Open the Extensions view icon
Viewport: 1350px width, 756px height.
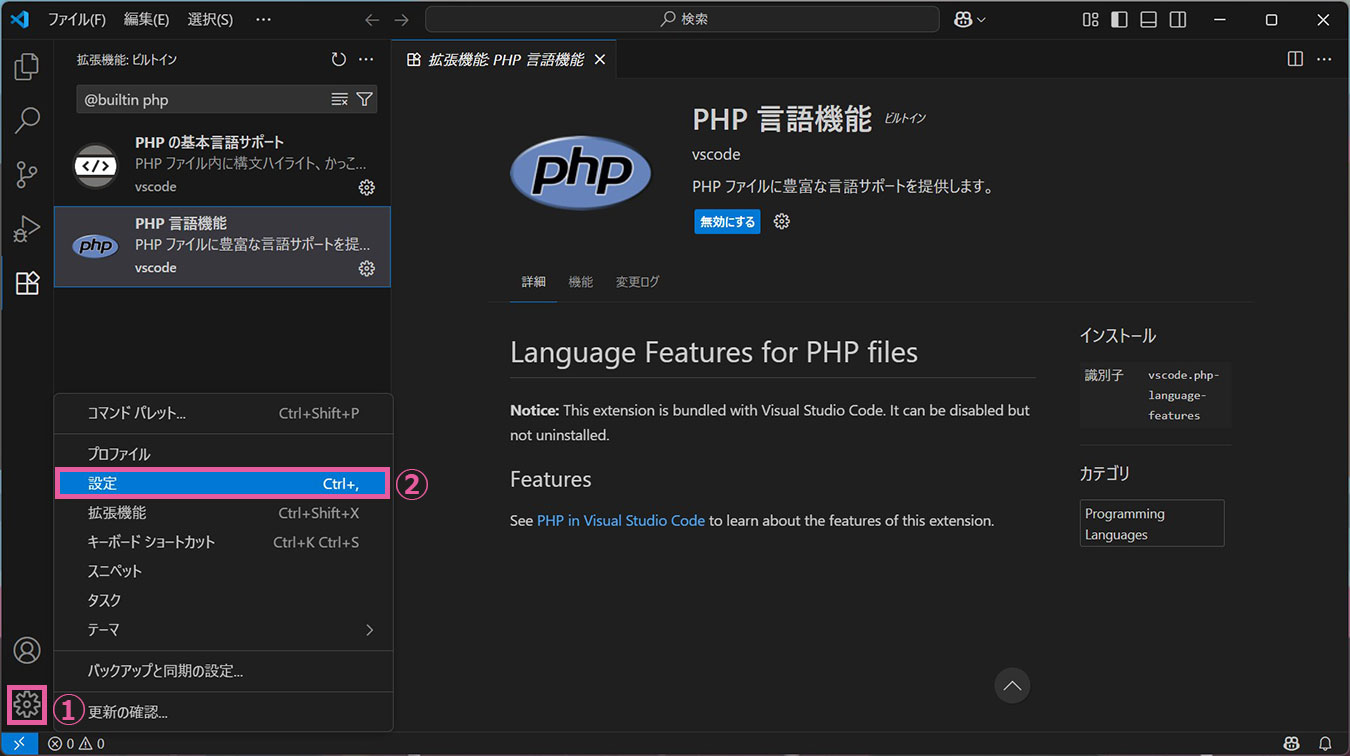27,283
